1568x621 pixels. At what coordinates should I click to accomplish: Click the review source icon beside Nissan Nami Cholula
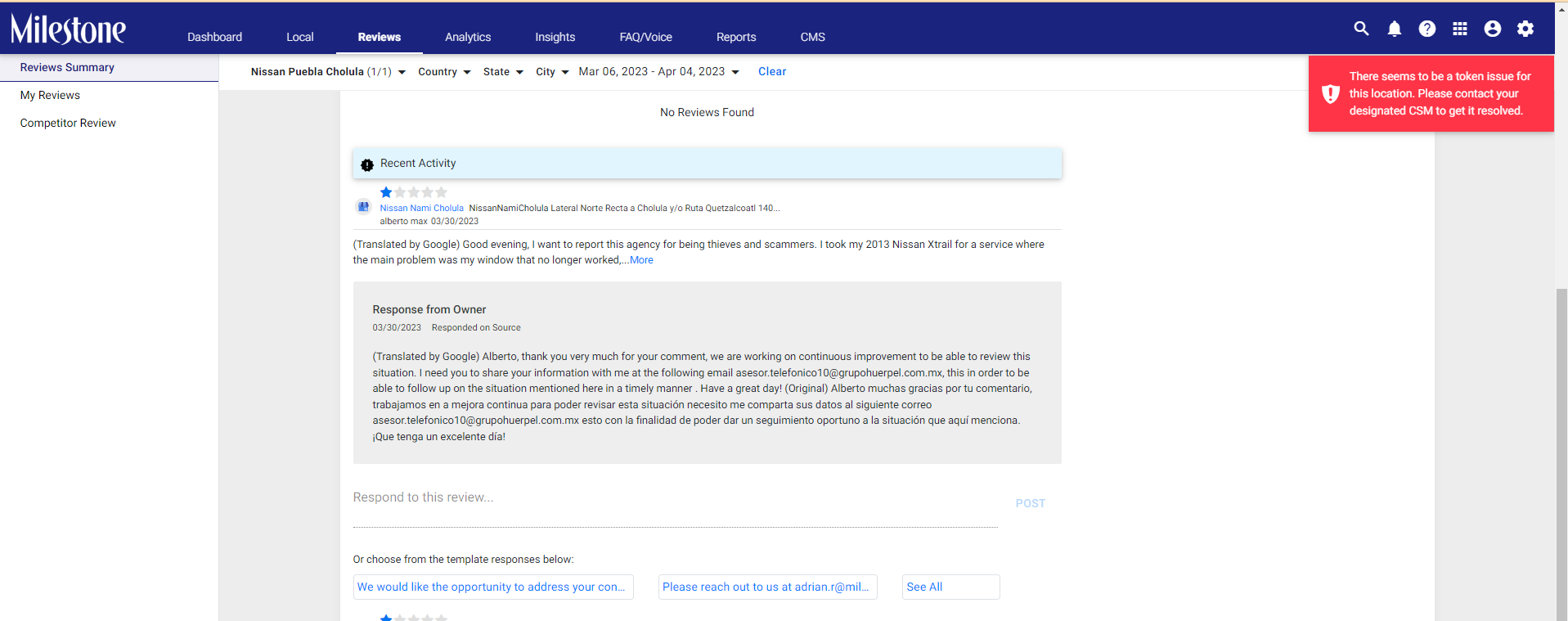click(x=364, y=206)
